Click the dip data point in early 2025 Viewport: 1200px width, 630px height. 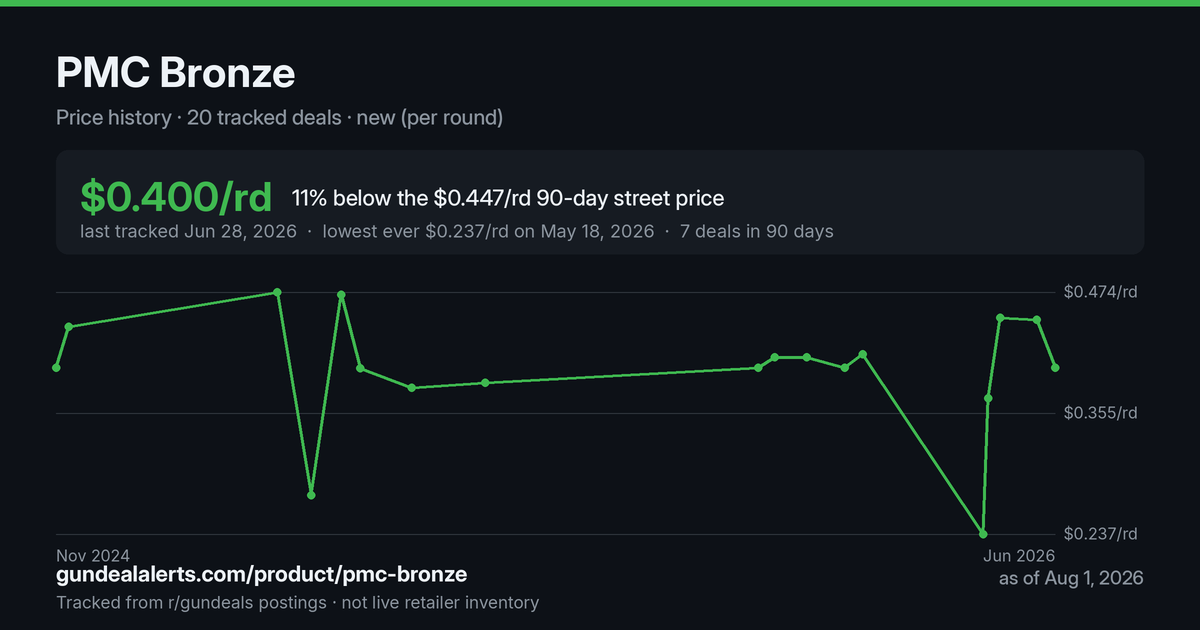[x=311, y=495]
